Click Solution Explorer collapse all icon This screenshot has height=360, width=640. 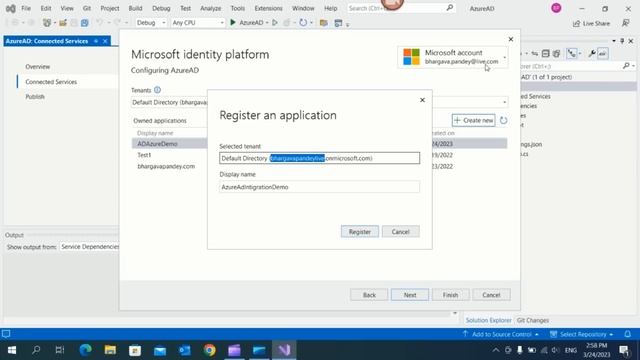[546, 53]
